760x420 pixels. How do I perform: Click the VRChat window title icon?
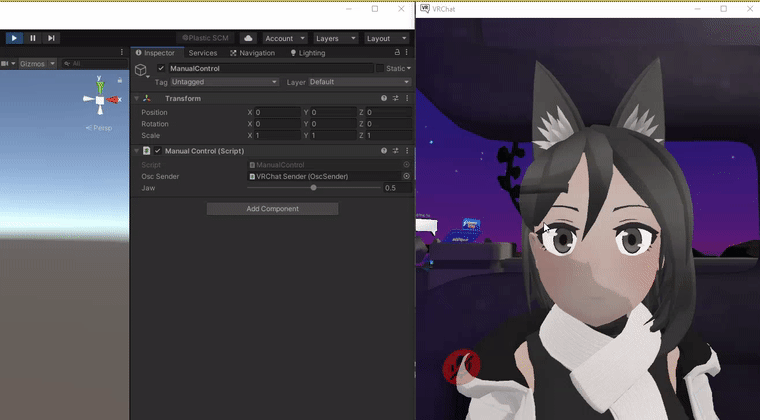click(425, 9)
